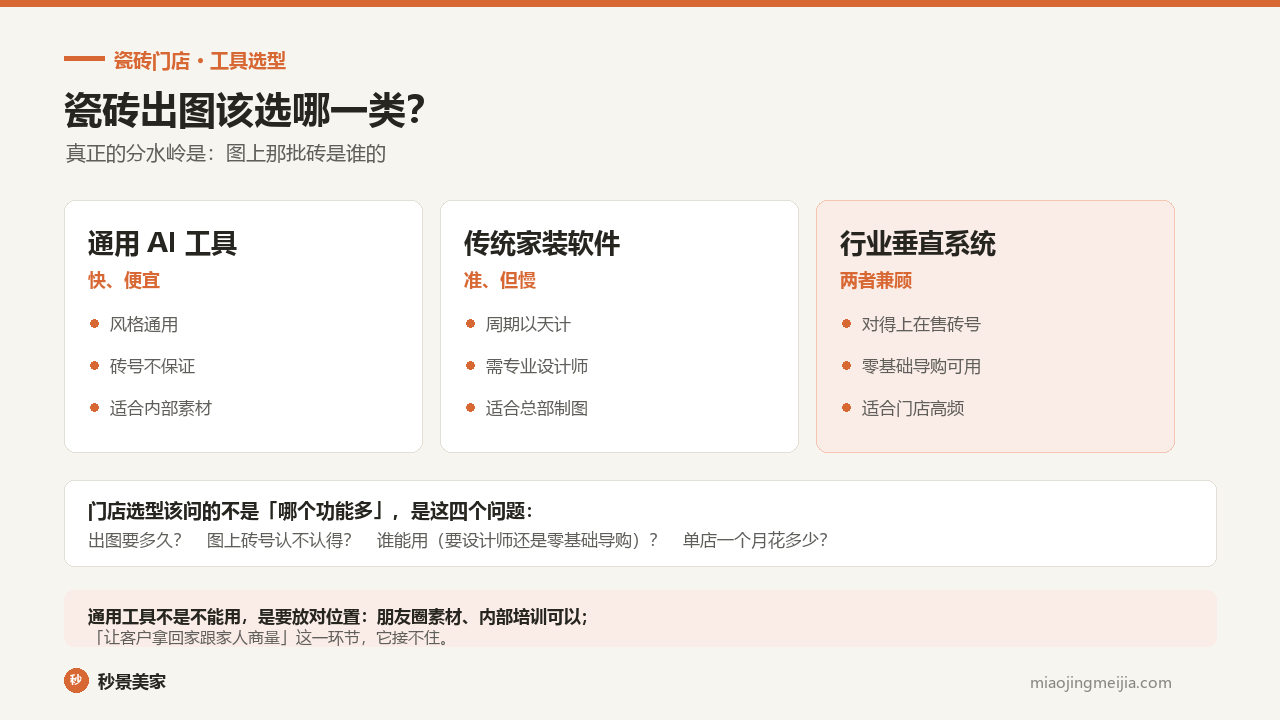The width and height of the screenshot is (1280, 720).
Task: Click the 行业垂直系统 card heading
Action: [918, 244]
